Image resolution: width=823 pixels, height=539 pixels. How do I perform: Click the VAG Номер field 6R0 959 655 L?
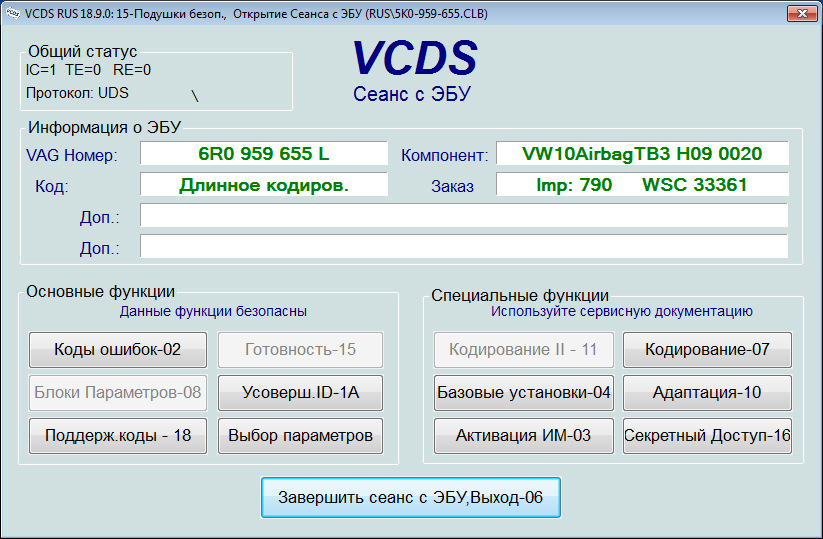(263, 154)
